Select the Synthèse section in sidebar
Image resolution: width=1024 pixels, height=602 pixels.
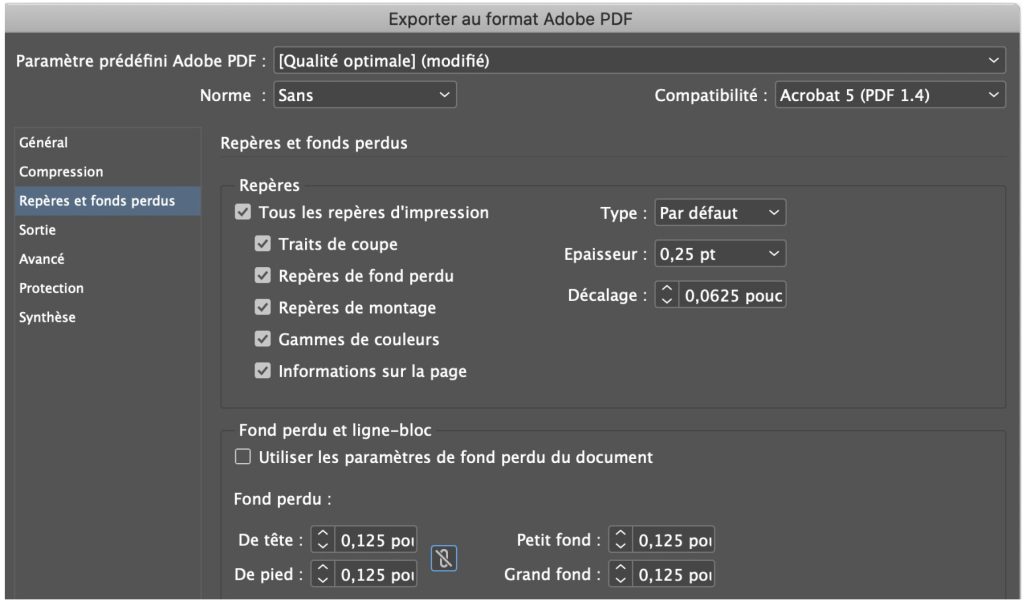pyautogui.click(x=47, y=317)
